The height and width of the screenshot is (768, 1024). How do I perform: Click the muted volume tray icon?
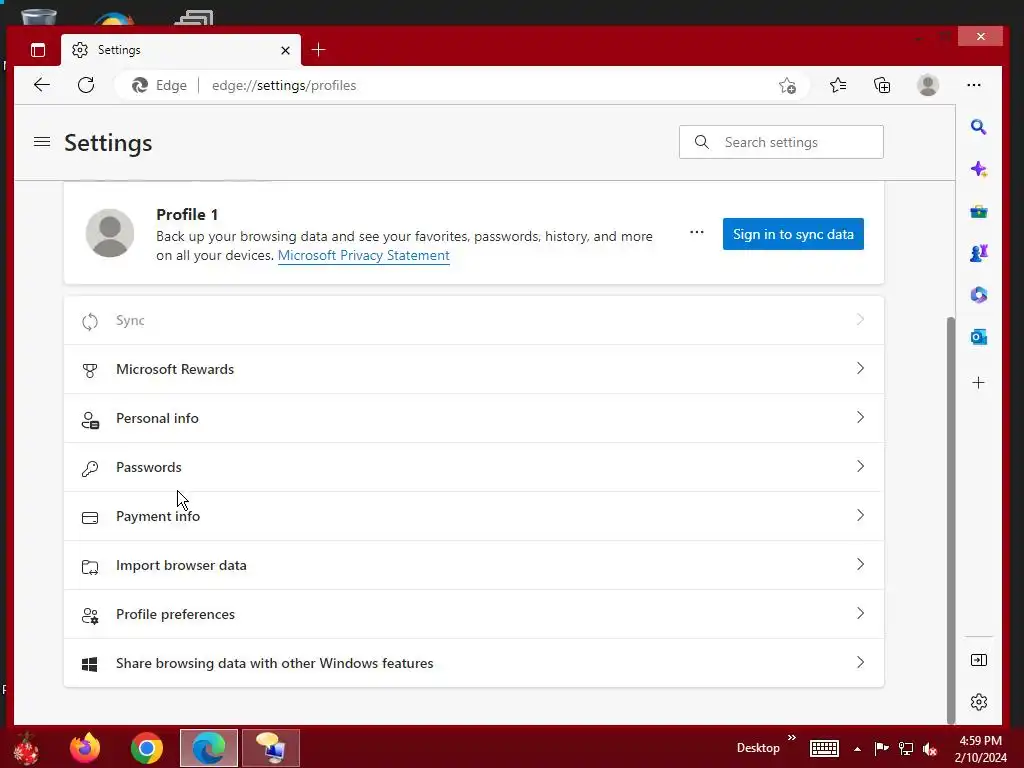pyautogui.click(x=930, y=749)
